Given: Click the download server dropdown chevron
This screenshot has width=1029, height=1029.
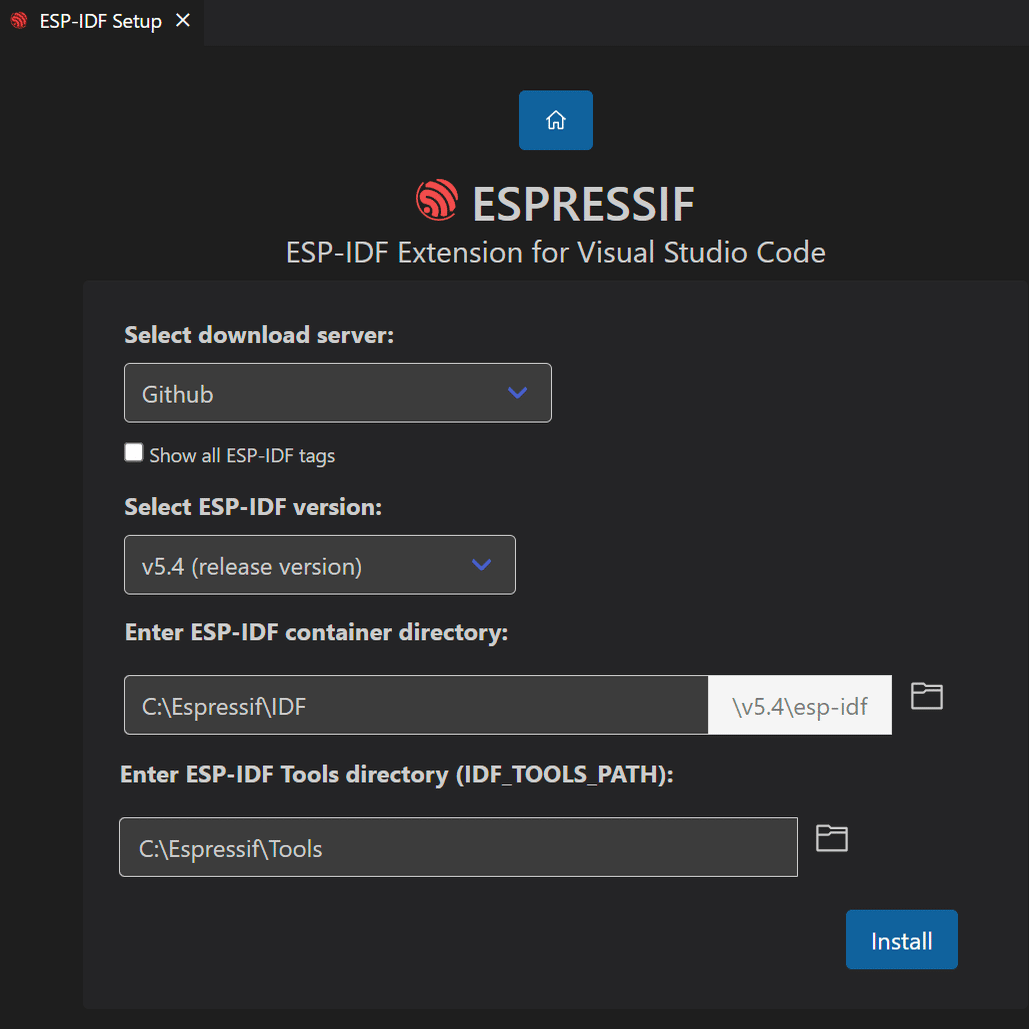Looking at the screenshot, I should (517, 393).
